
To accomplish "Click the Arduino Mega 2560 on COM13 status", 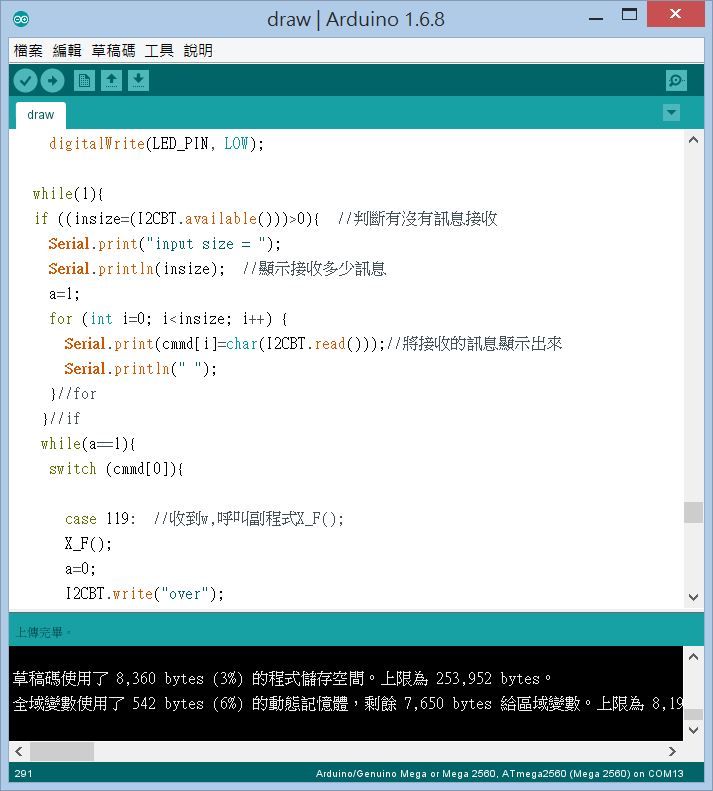I will click(500, 774).
